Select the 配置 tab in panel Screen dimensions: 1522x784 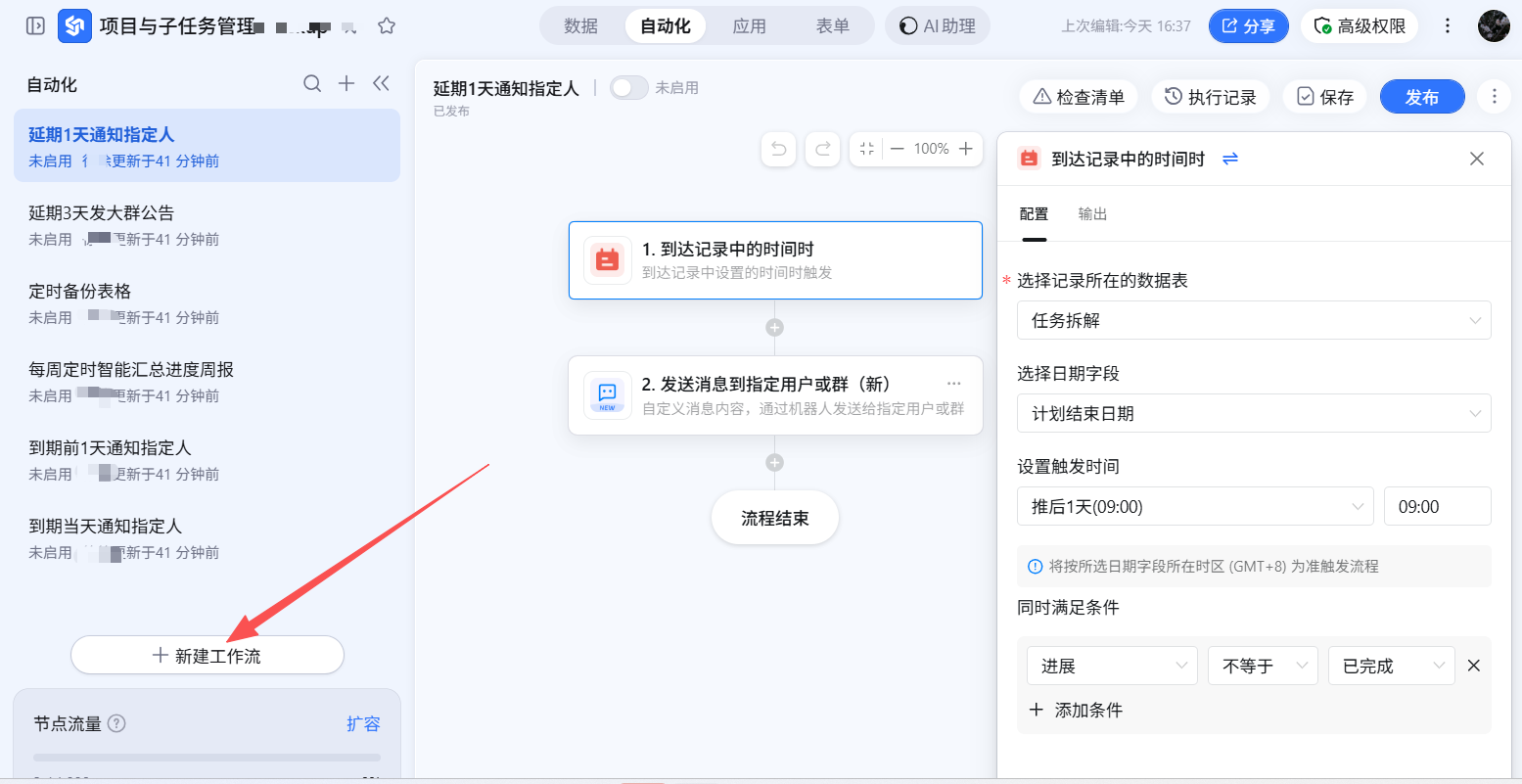coord(1034,214)
